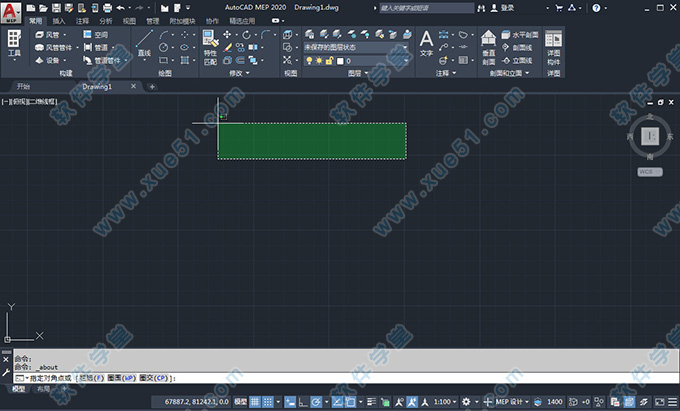Click the 圈围(WP) command option
Image resolution: width=680 pixels, height=411 pixels.
coord(121,378)
